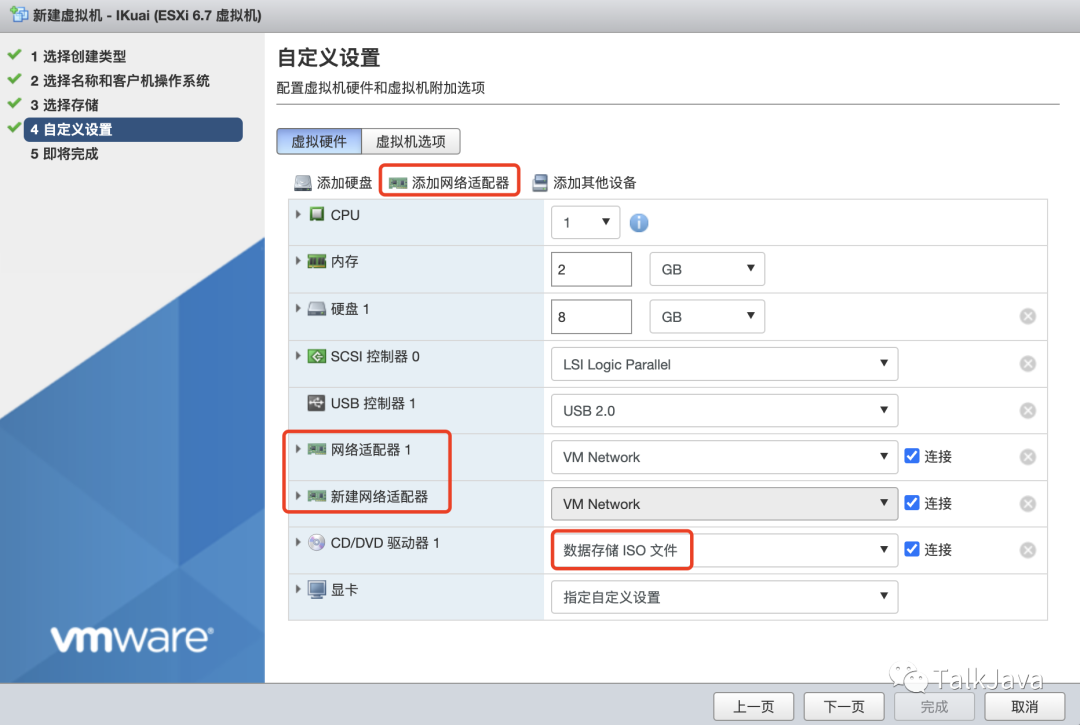Image resolution: width=1080 pixels, height=725 pixels.
Task: Uncheck 连接 for CD/DVD 驱动器 1
Action: point(913,549)
